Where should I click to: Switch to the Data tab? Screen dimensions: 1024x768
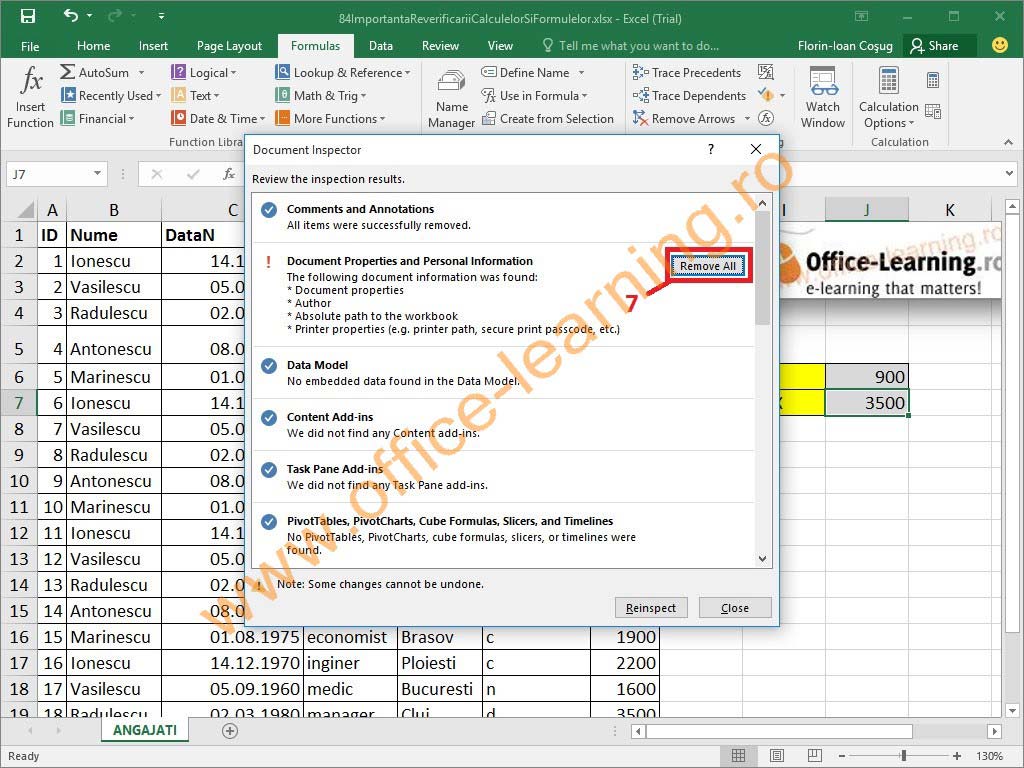pos(381,46)
